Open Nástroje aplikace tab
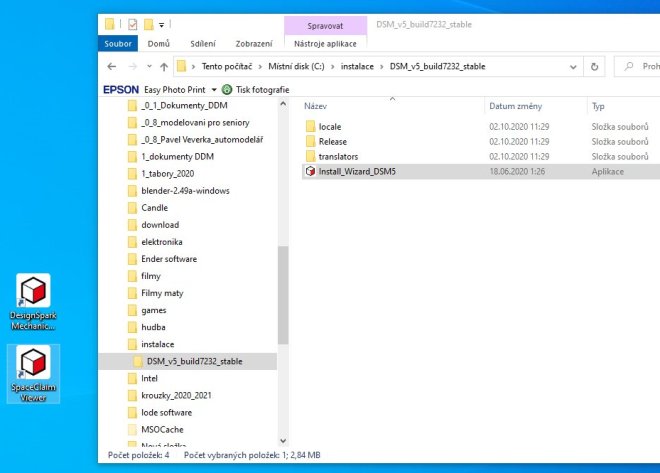660x473 pixels. (325, 43)
